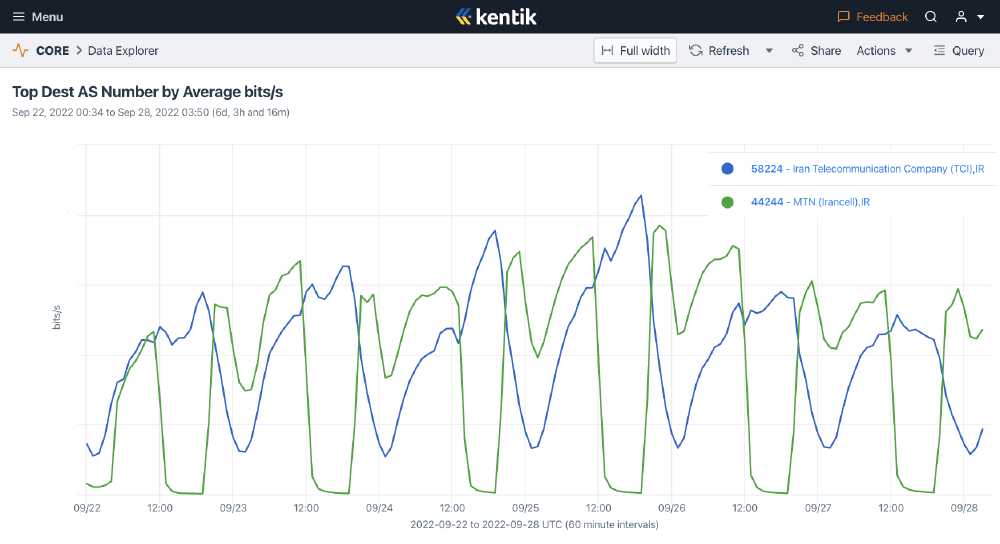The image size is (1000, 544).
Task: Open the Actions dropdown menu
Action: (885, 51)
